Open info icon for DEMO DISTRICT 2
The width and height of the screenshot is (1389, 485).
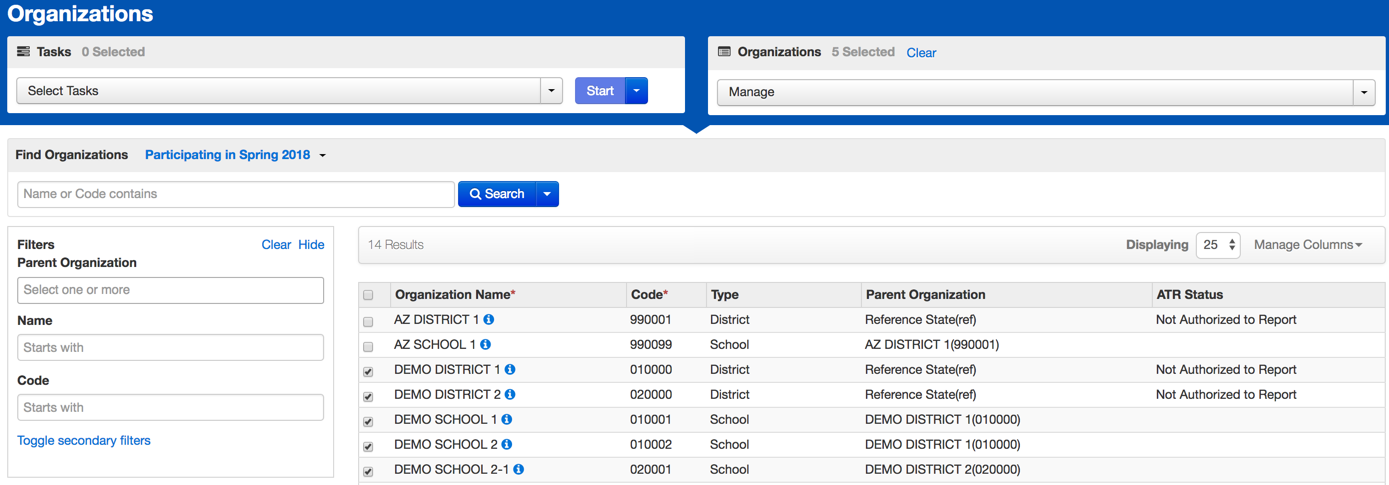510,395
